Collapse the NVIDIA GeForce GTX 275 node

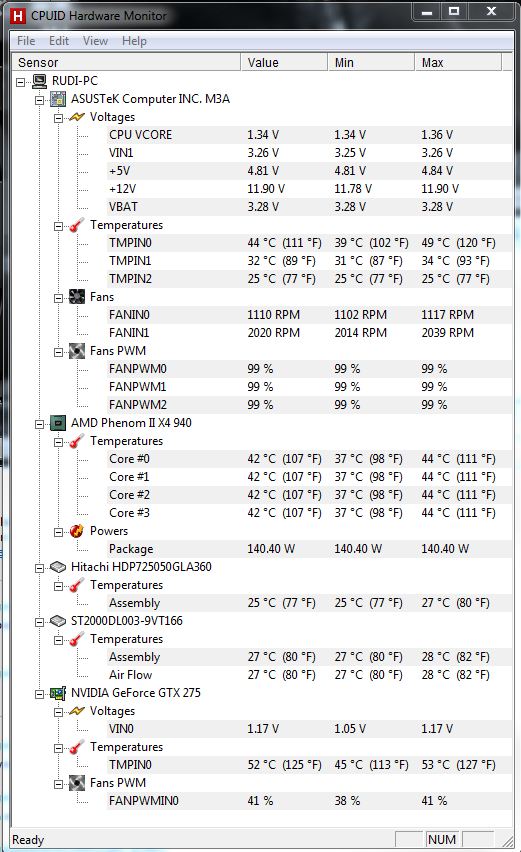click(40, 694)
